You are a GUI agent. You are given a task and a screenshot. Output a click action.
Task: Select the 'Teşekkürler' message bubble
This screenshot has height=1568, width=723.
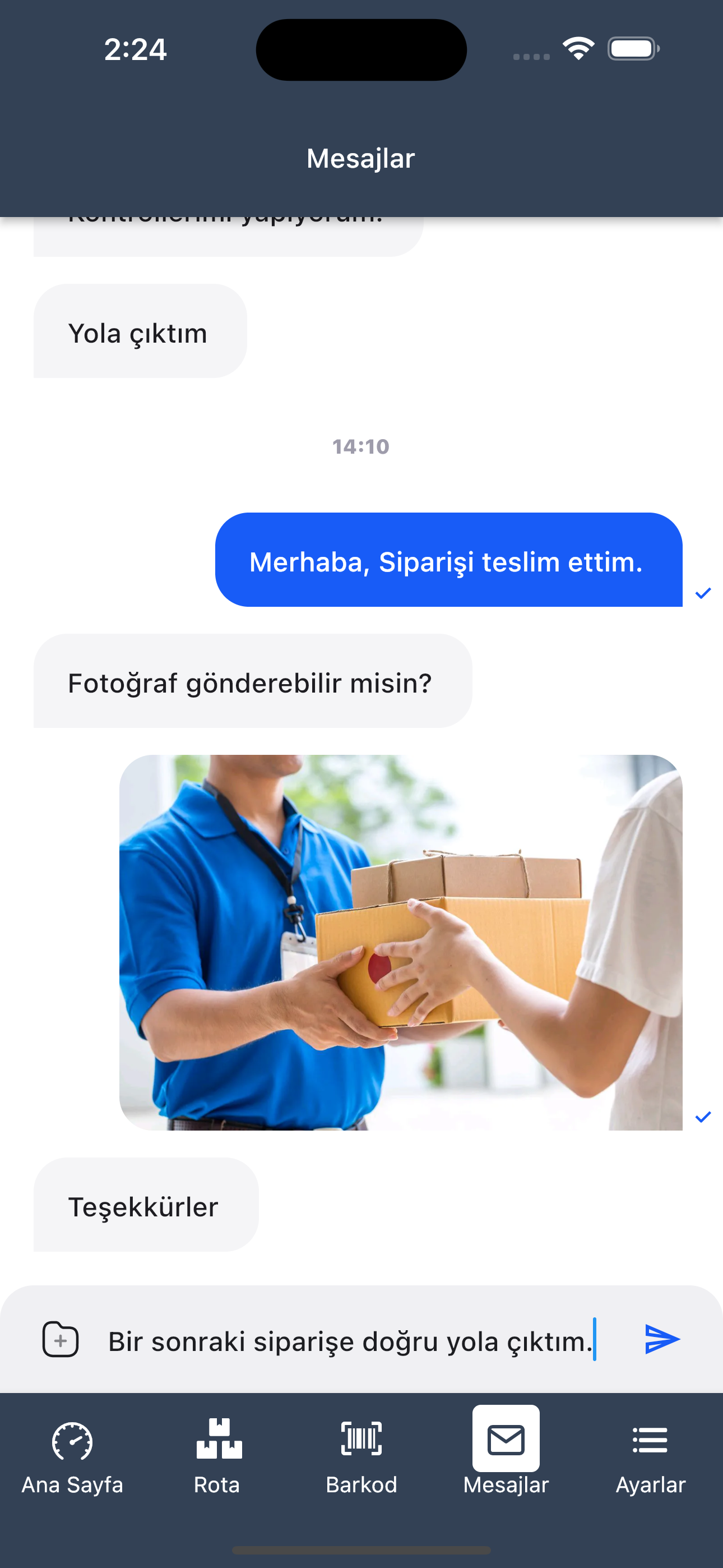(146, 1204)
